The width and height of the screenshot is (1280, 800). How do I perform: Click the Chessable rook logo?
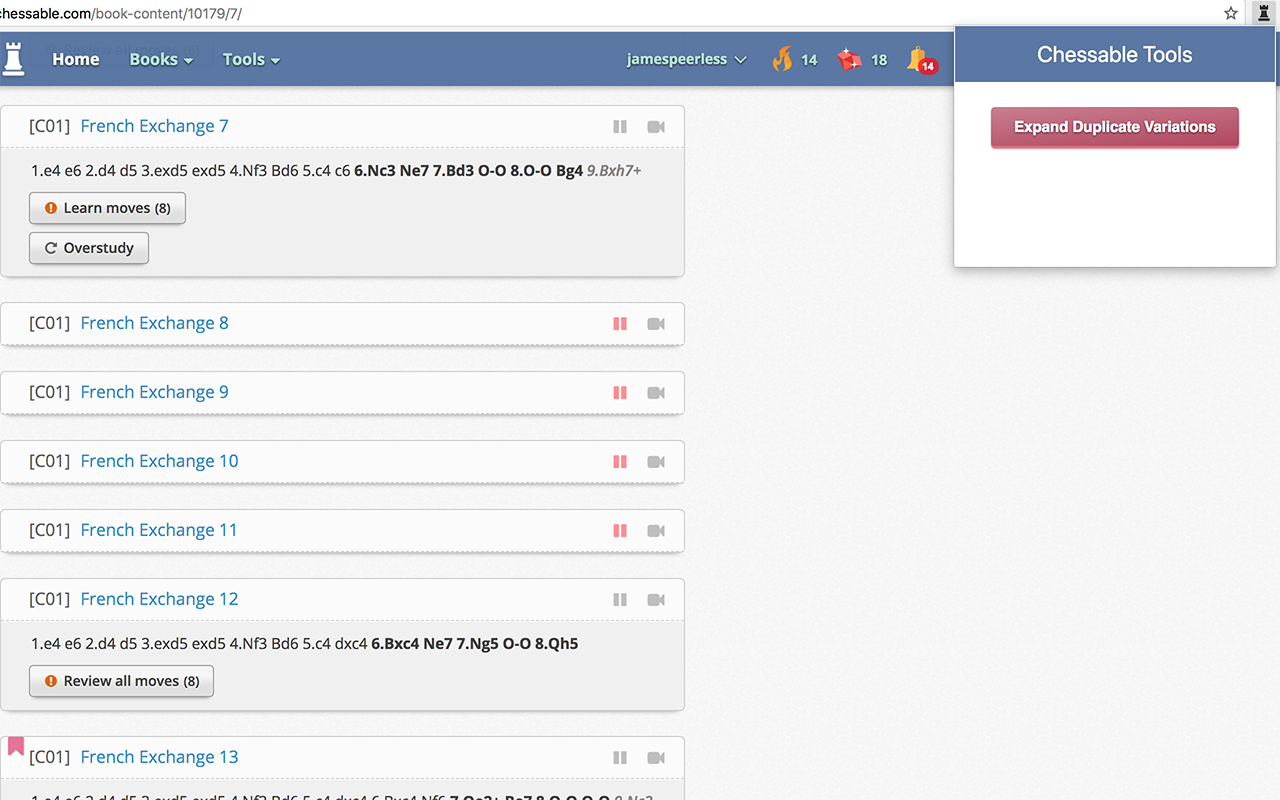(x=14, y=58)
